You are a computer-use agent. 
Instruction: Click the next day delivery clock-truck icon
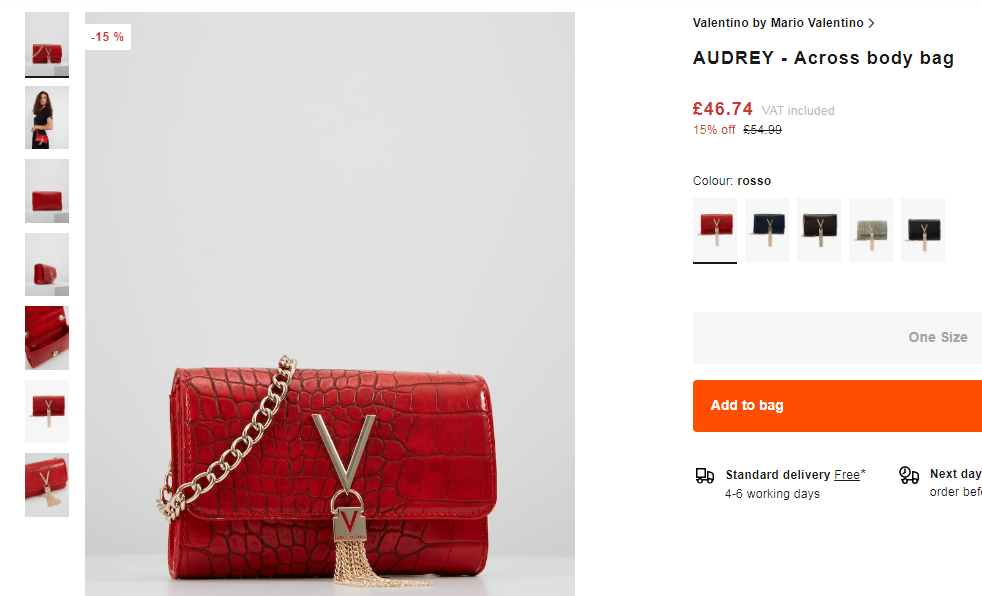(x=909, y=475)
